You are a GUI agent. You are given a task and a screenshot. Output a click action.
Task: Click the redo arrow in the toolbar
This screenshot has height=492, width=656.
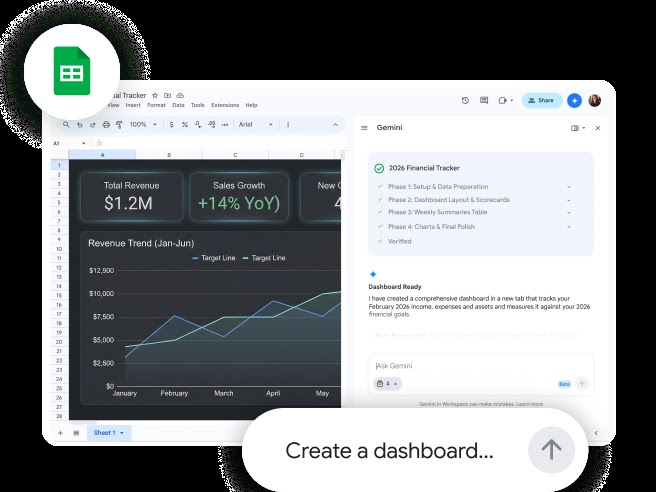pyautogui.click(x=92, y=125)
